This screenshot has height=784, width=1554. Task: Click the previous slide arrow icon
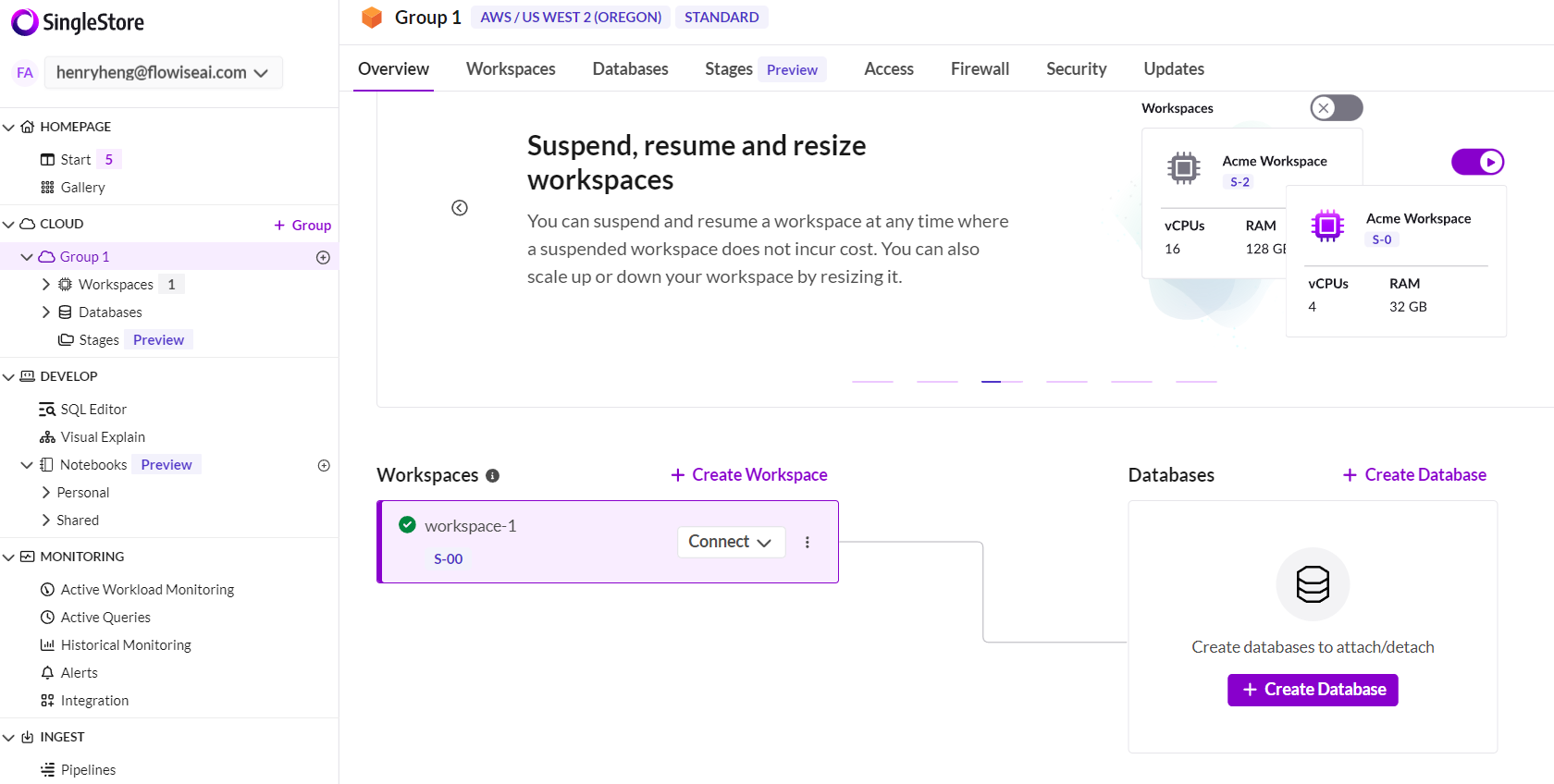[x=460, y=208]
